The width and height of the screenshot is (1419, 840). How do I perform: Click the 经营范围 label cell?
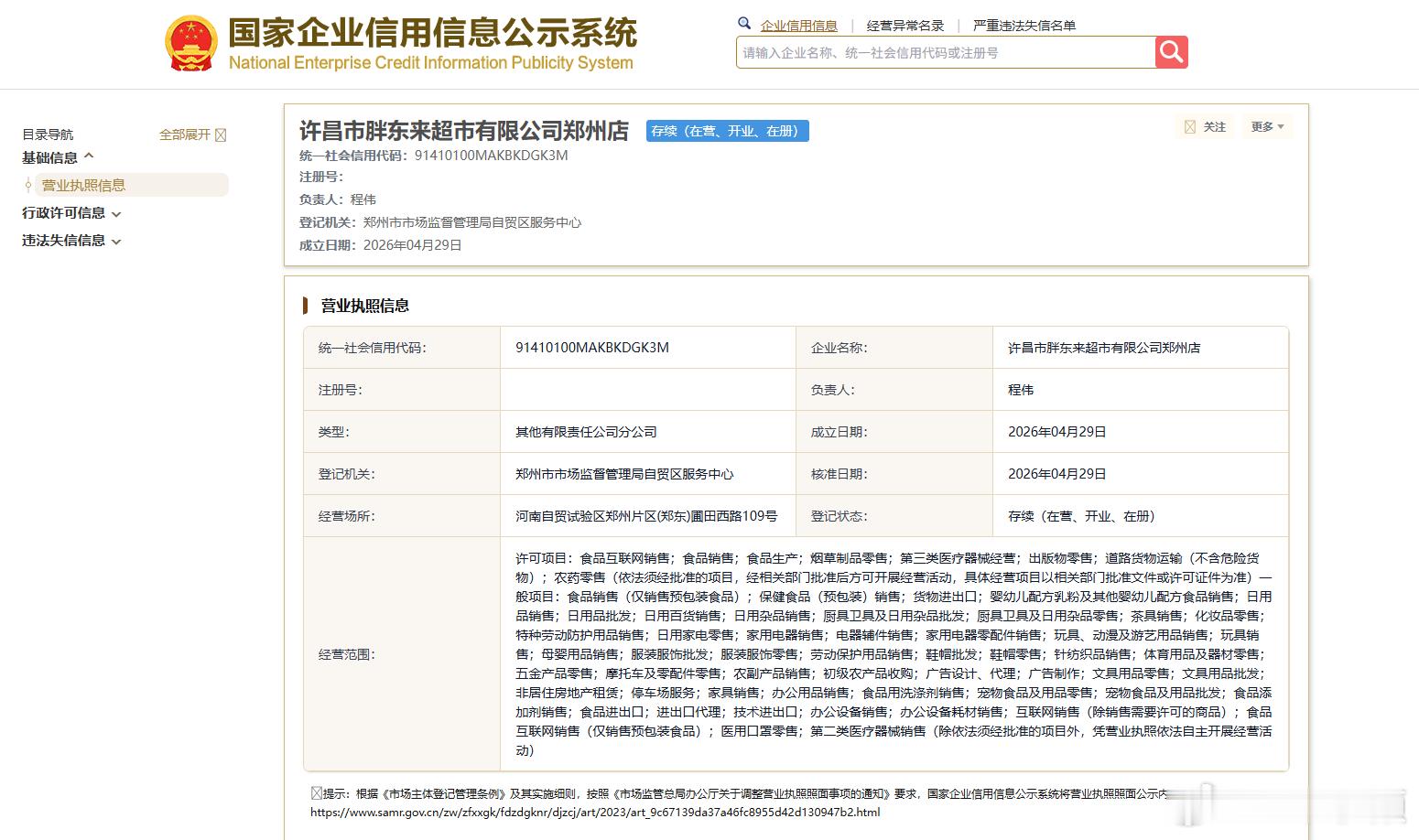point(402,654)
